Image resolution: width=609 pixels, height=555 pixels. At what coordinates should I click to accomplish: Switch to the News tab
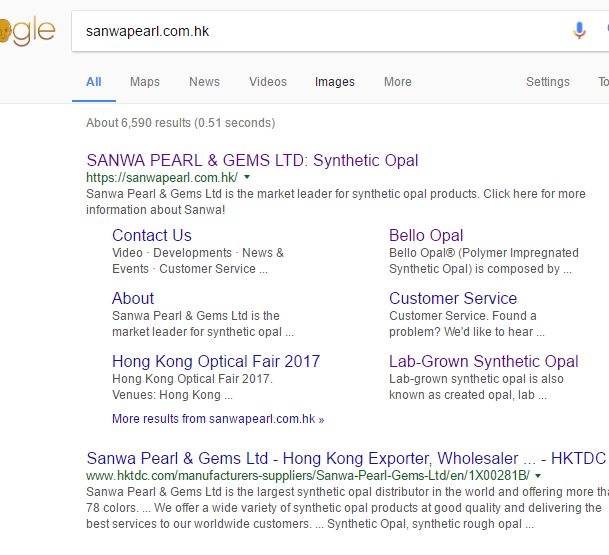point(204,82)
